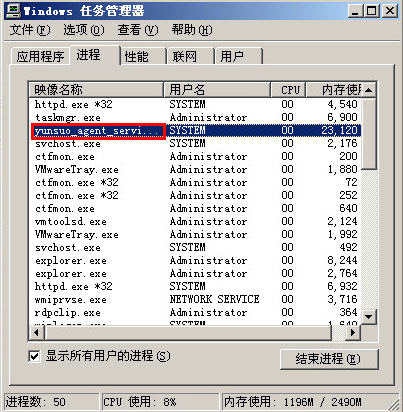Screen dimensions: 403x412
Task: Click the horizontal scroll-right arrow
Action: [353, 332]
